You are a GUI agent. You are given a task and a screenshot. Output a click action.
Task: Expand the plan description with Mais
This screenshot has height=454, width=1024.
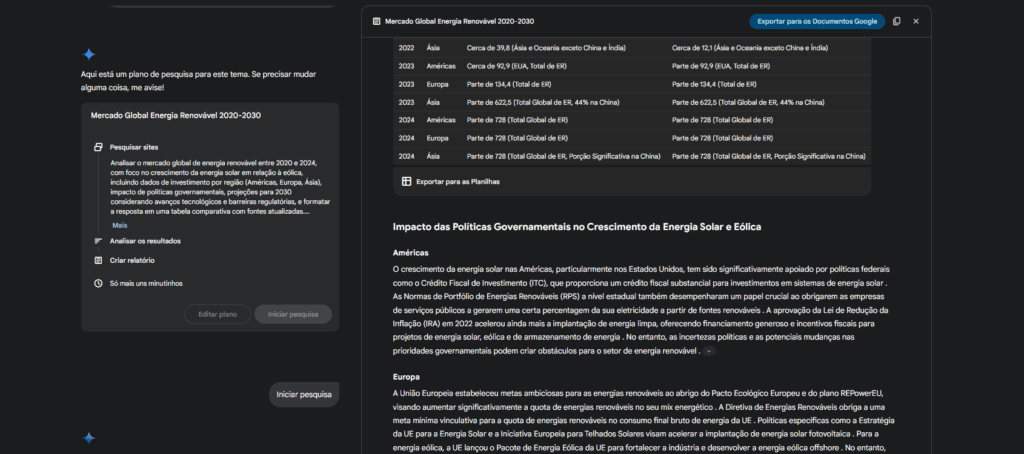point(120,225)
